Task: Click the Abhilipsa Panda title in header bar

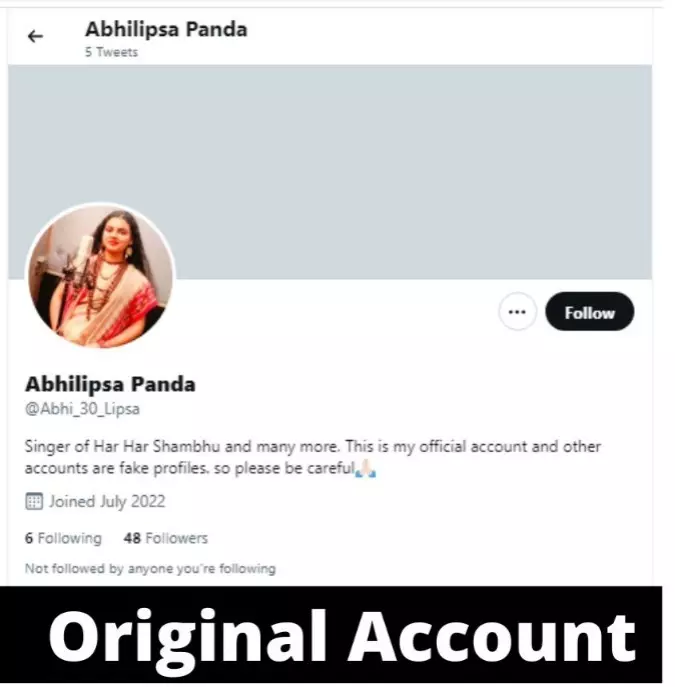Action: [x=166, y=29]
